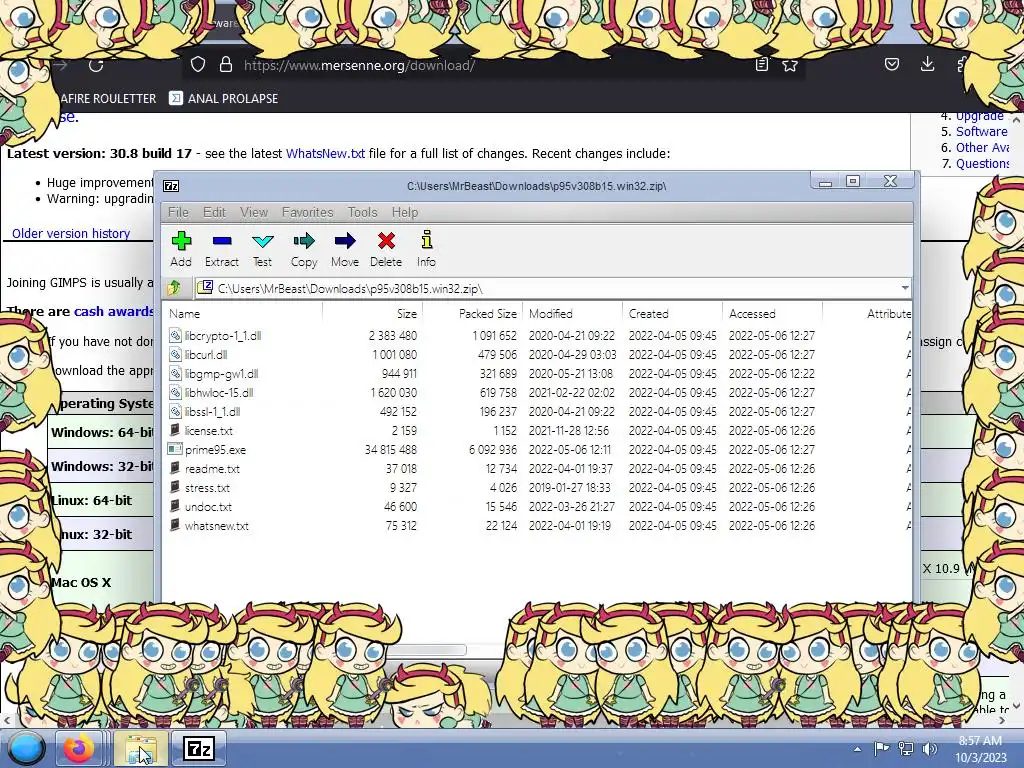Open Windows Explorer from the taskbar

coord(142,748)
